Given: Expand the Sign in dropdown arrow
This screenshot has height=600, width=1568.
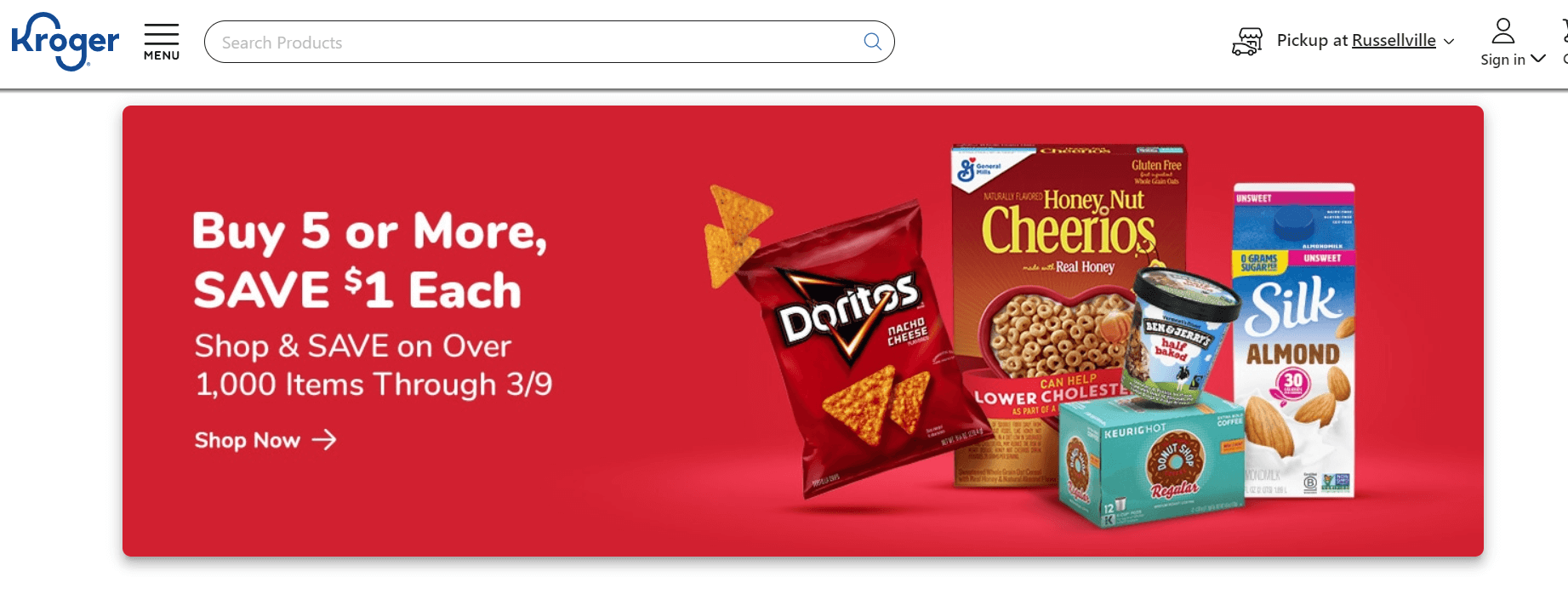Looking at the screenshot, I should [x=1538, y=59].
